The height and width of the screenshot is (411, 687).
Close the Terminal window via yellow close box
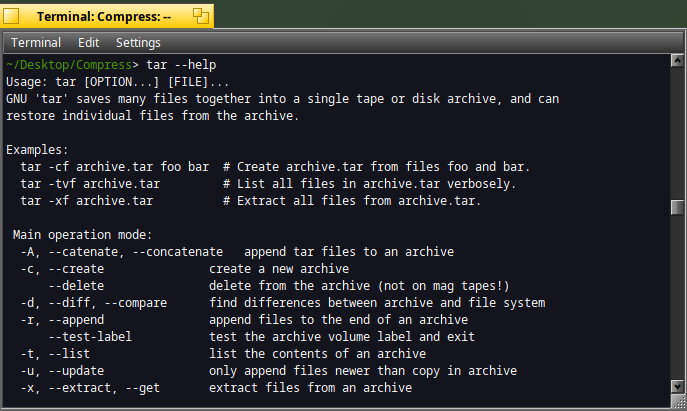tap(11, 16)
